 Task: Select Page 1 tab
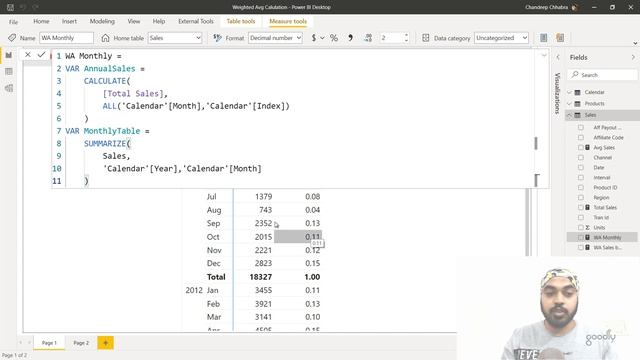(49, 343)
